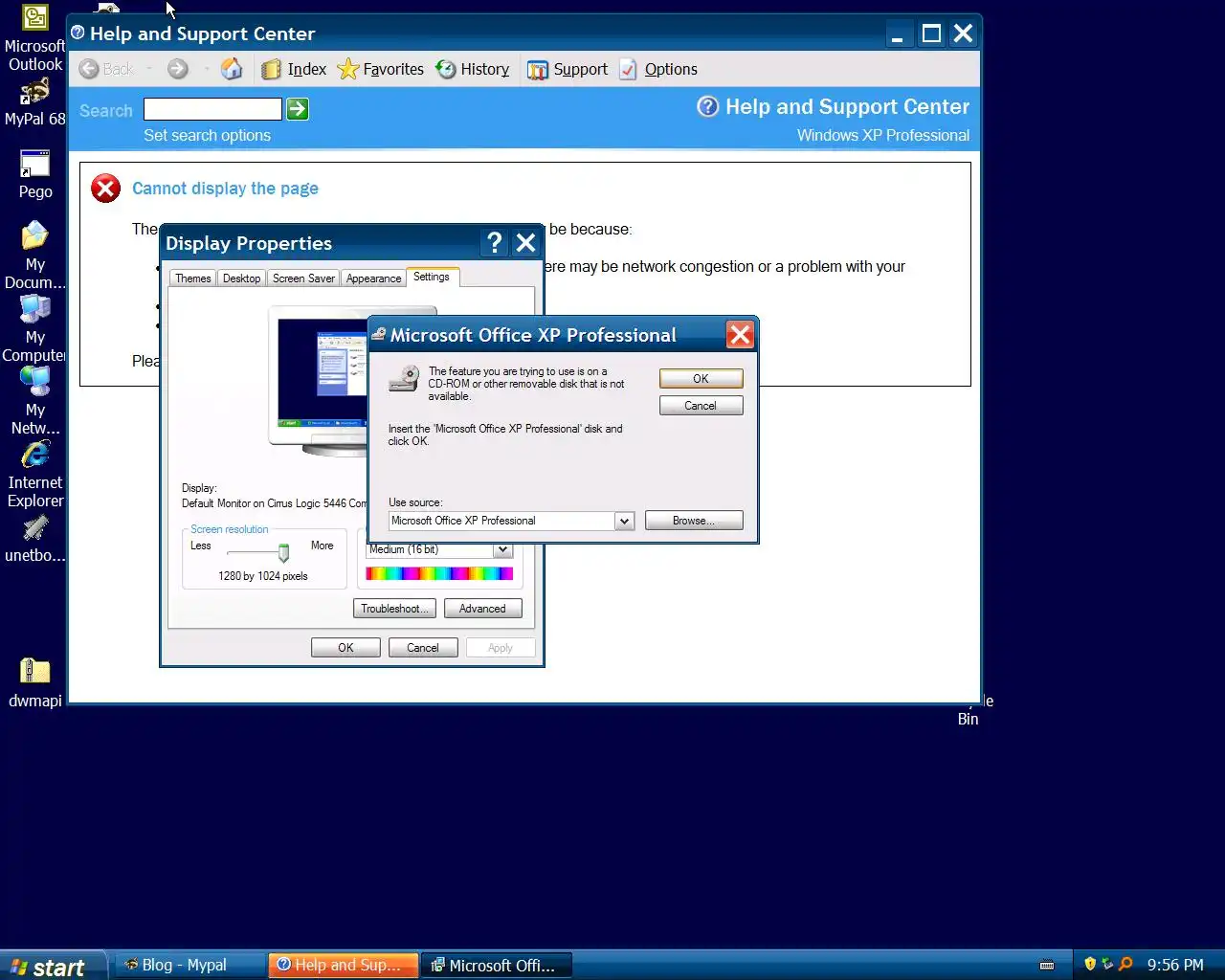The height and width of the screenshot is (980, 1225).
Task: Open My Network Places desktop icon
Action: tap(34, 401)
